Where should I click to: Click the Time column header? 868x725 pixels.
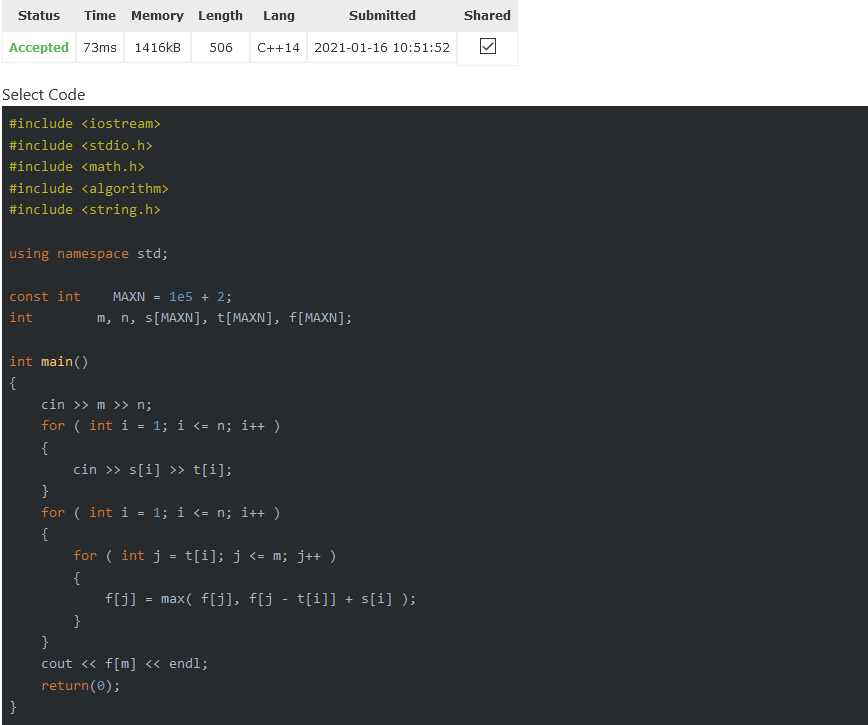tap(100, 15)
